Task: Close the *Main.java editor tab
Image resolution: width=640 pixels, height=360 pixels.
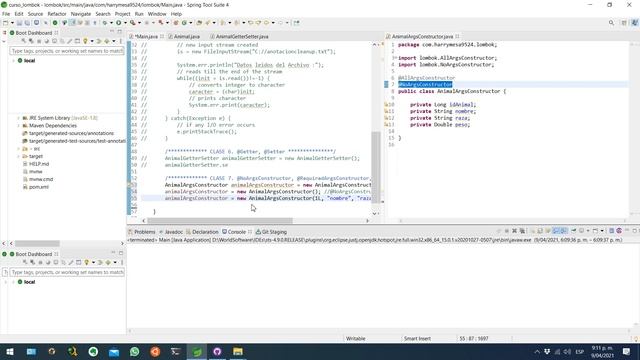Action: point(162,36)
